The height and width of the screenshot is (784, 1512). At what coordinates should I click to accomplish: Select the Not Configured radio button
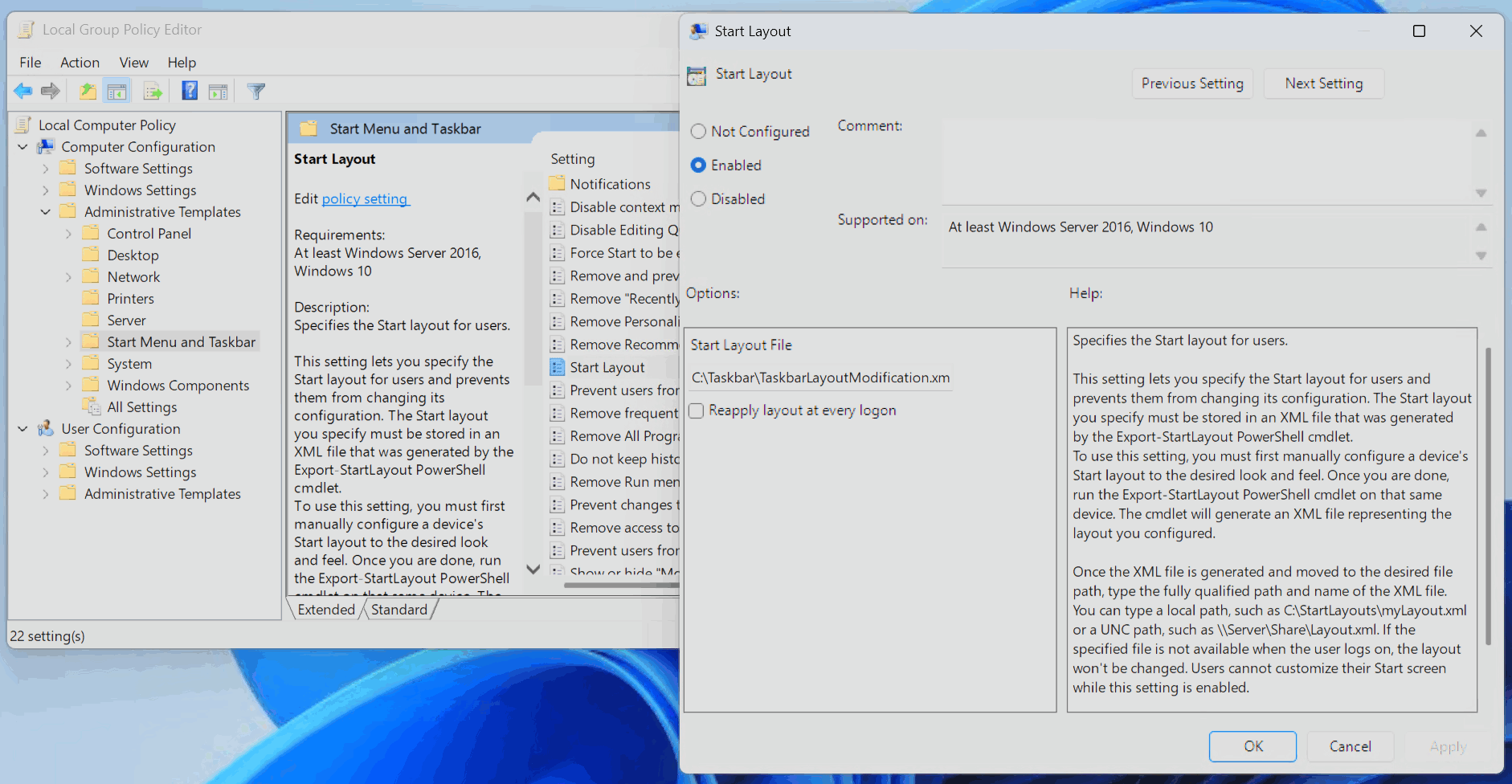click(x=698, y=132)
